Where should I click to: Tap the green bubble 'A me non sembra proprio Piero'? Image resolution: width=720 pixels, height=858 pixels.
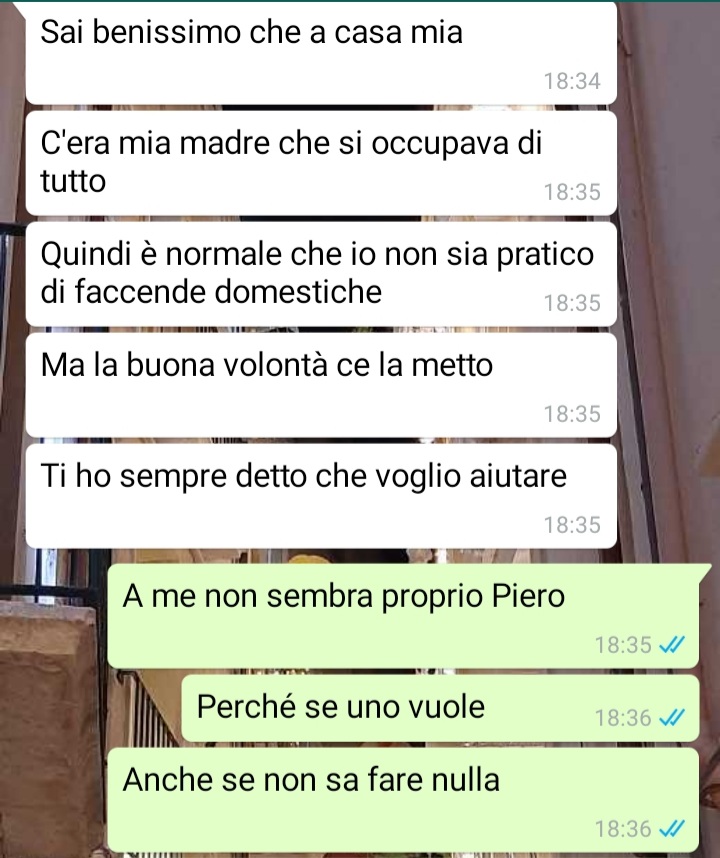404,617
